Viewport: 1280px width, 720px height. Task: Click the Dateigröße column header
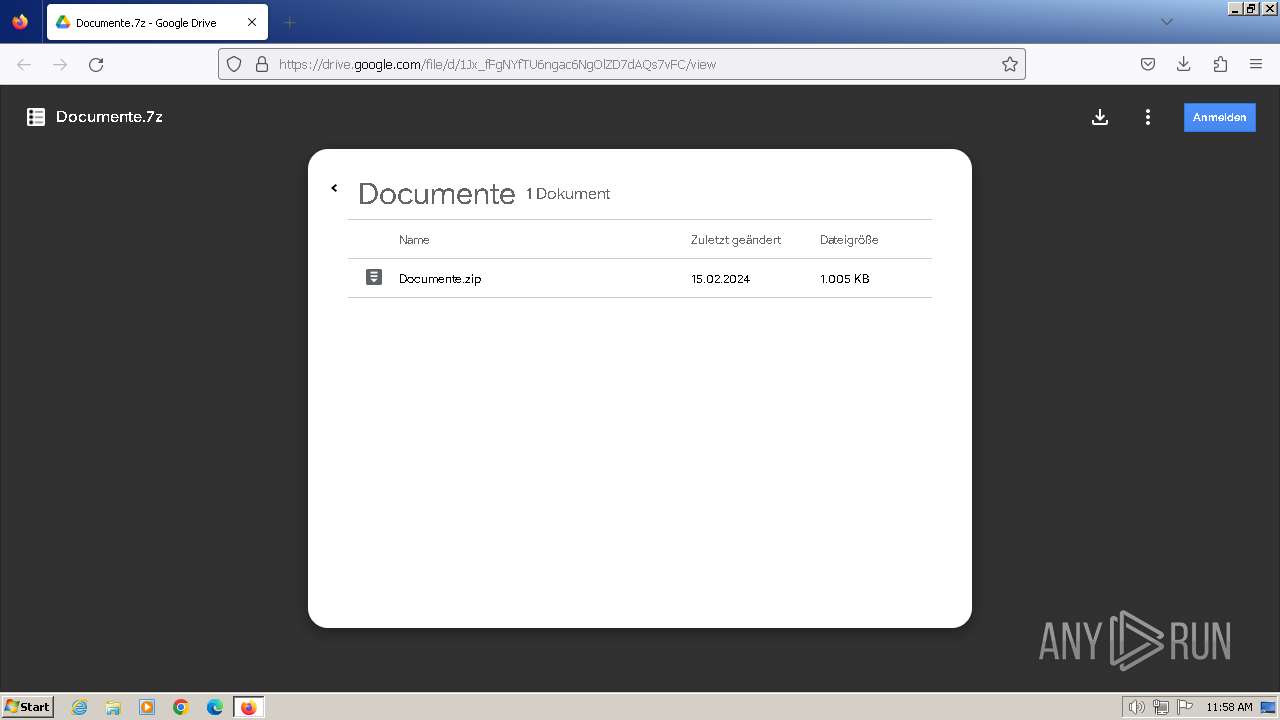[x=849, y=240]
